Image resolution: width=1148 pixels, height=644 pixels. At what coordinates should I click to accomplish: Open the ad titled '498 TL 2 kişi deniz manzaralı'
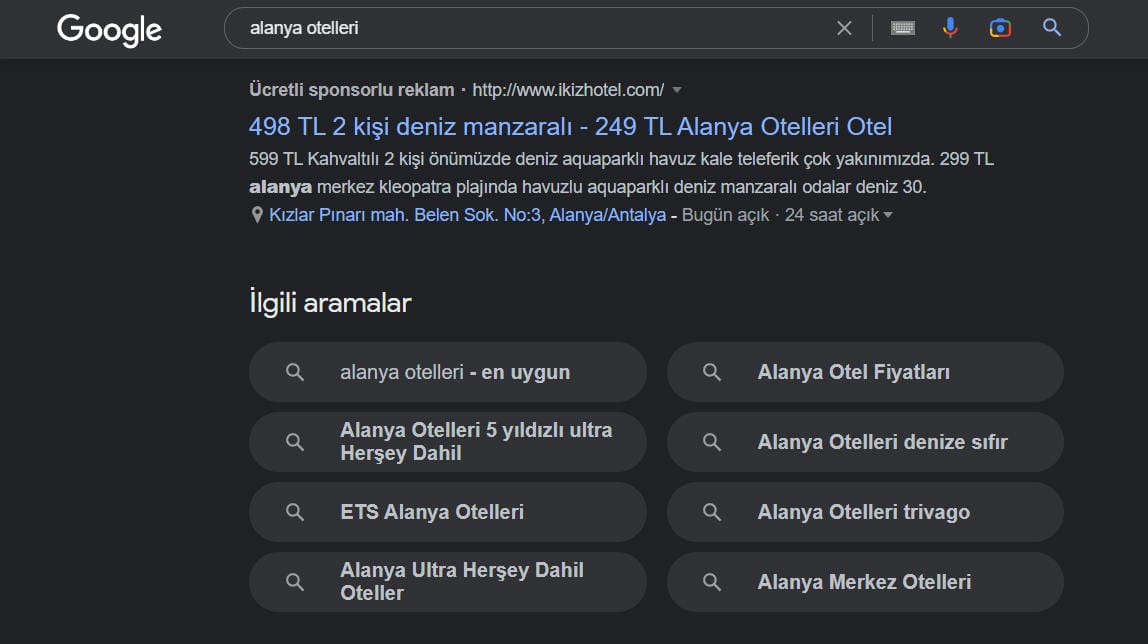(x=570, y=127)
